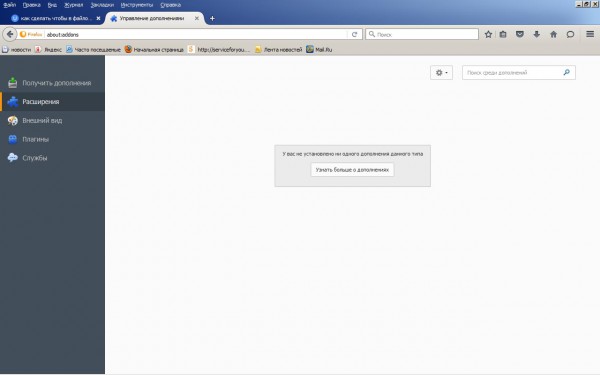Viewport: 600px width, 375px height.
Task: Open 'Службы' category in sidebar
Action: 52,158
